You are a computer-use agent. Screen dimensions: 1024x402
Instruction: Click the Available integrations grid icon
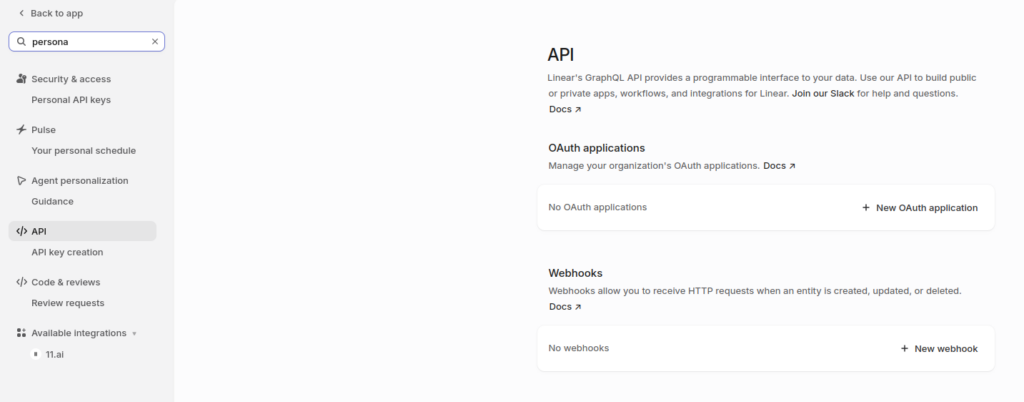click(x=22, y=333)
